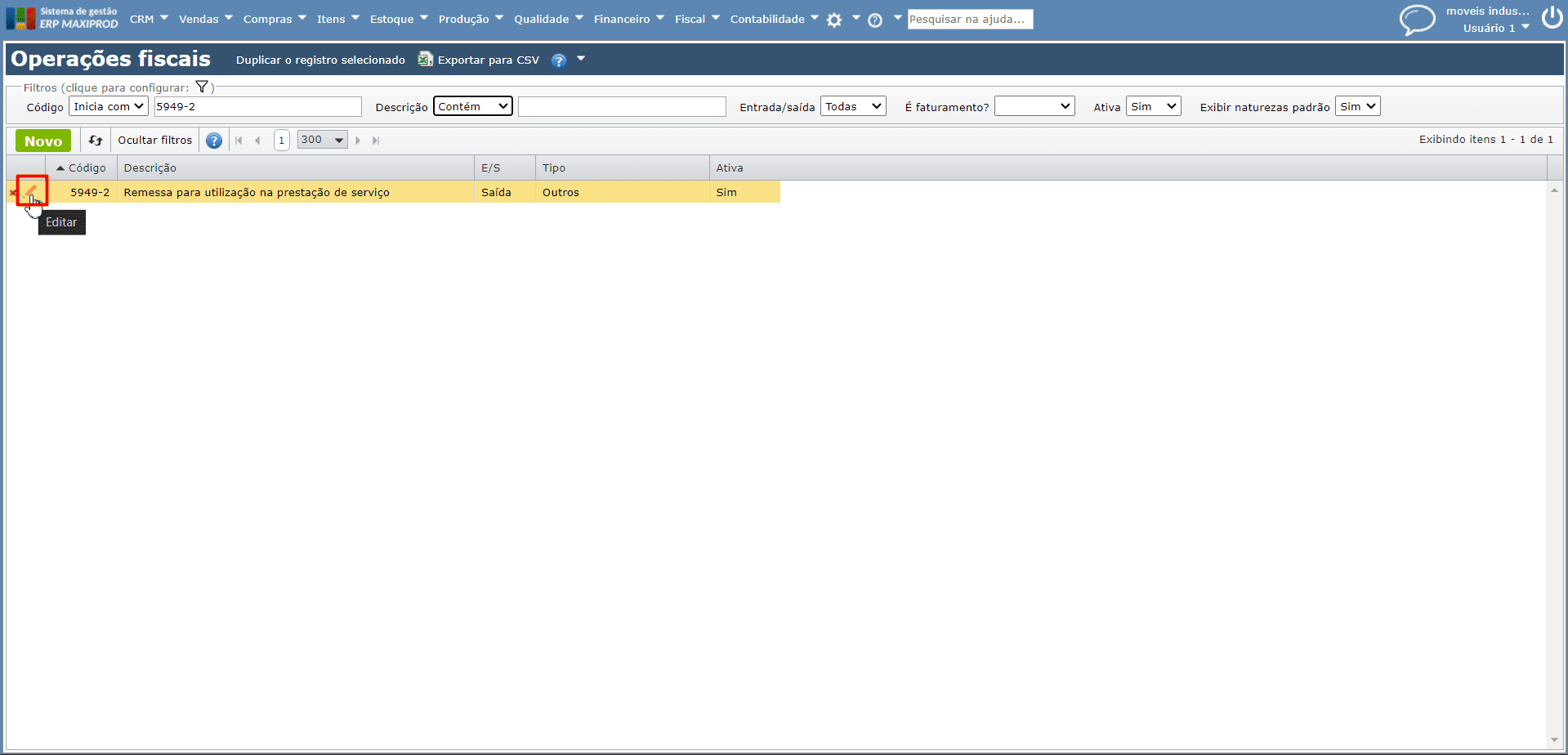Sort by the Descrição column header
Viewport: 1568px width, 755px height.
pos(296,168)
